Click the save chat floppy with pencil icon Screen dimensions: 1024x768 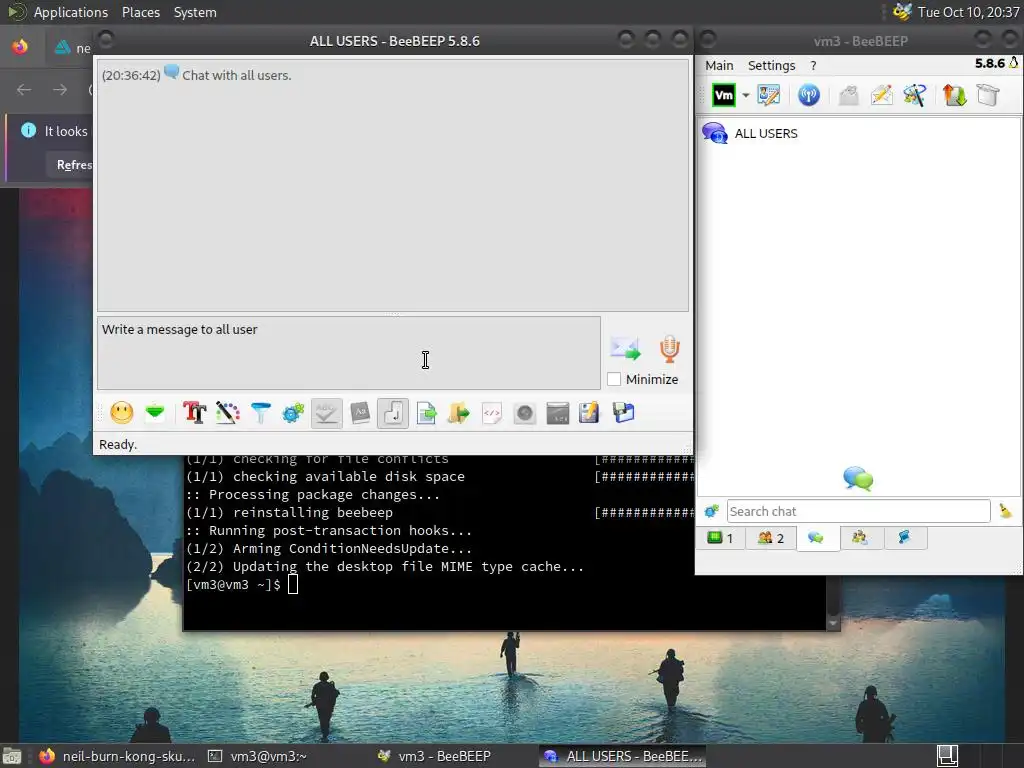[x=589, y=413]
